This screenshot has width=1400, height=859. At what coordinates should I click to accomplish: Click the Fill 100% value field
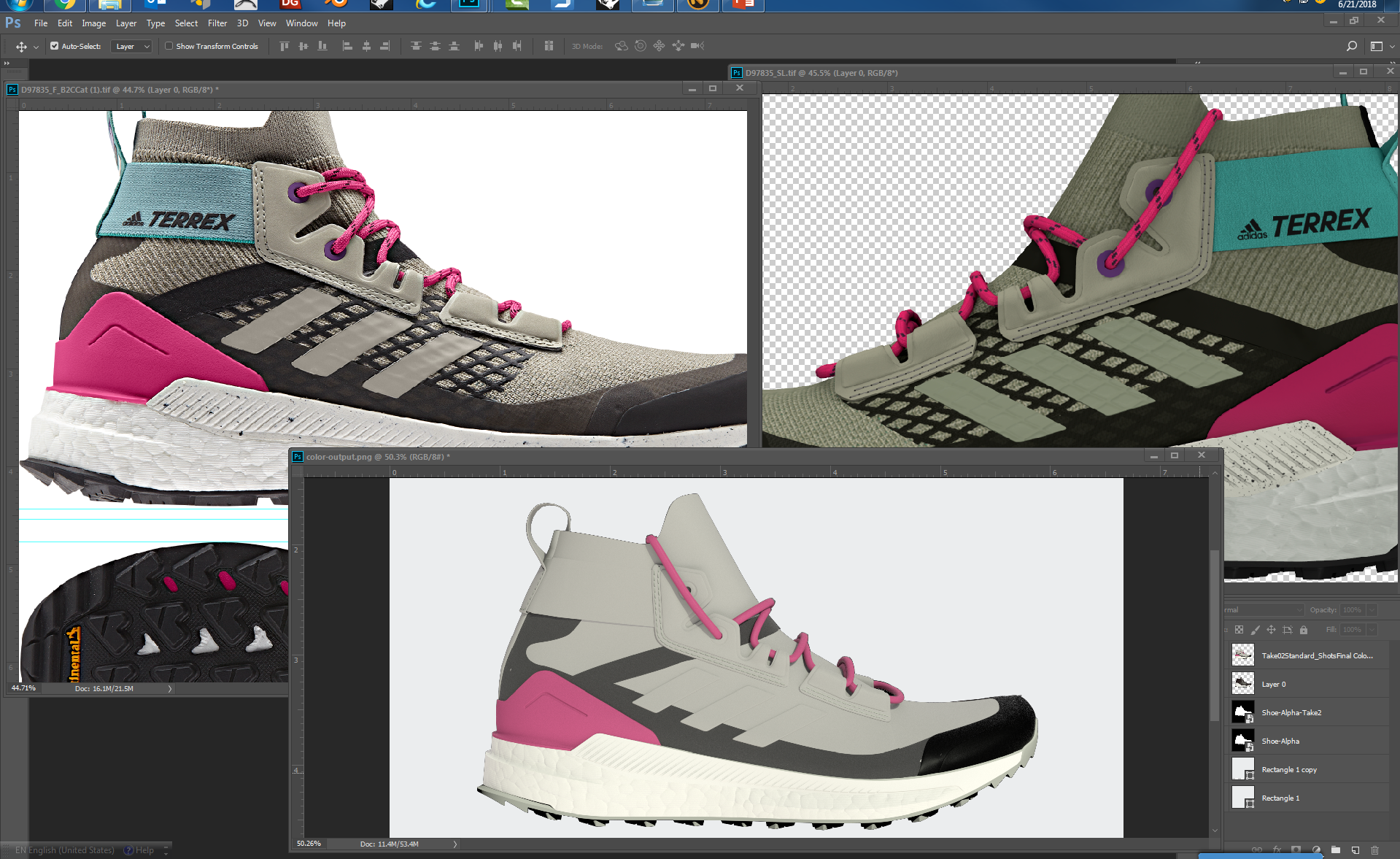tap(1353, 630)
